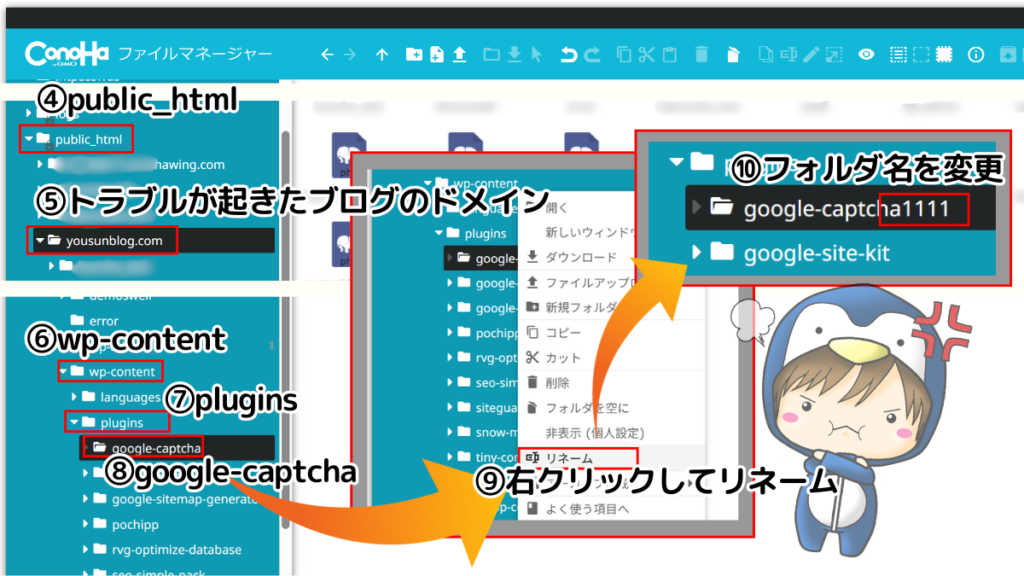The width and height of the screenshot is (1024, 576).
Task: Click the upload files toolbar icon
Action: 460,54
